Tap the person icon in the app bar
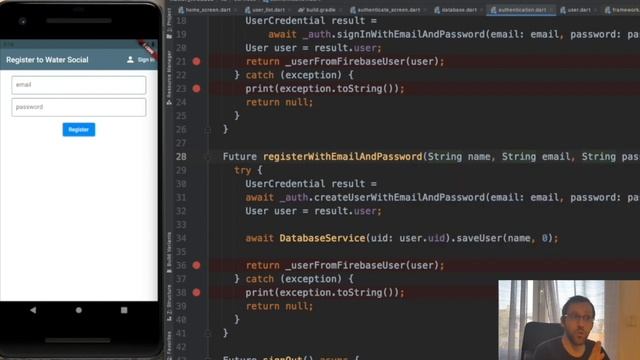 tap(130, 60)
